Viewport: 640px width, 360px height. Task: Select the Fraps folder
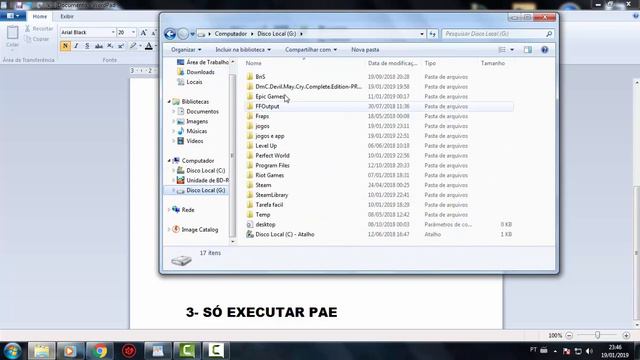click(262, 116)
